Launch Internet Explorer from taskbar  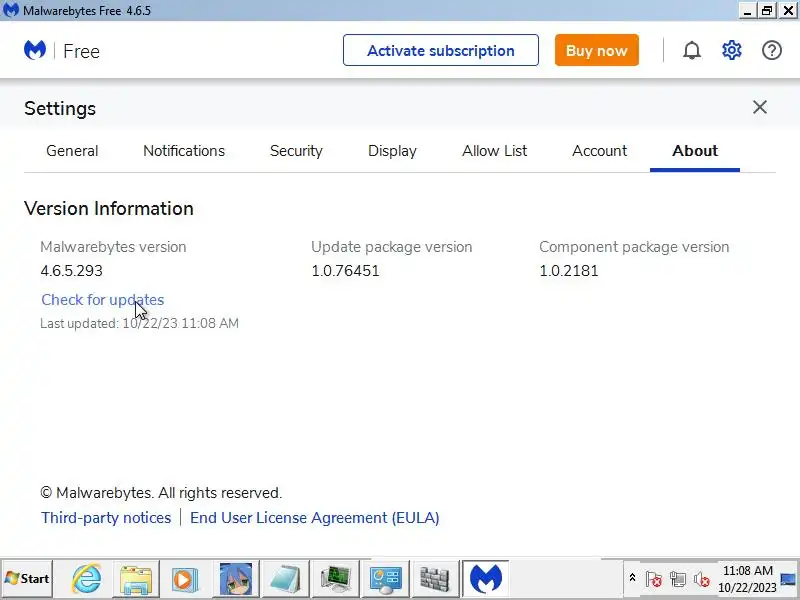(86, 579)
